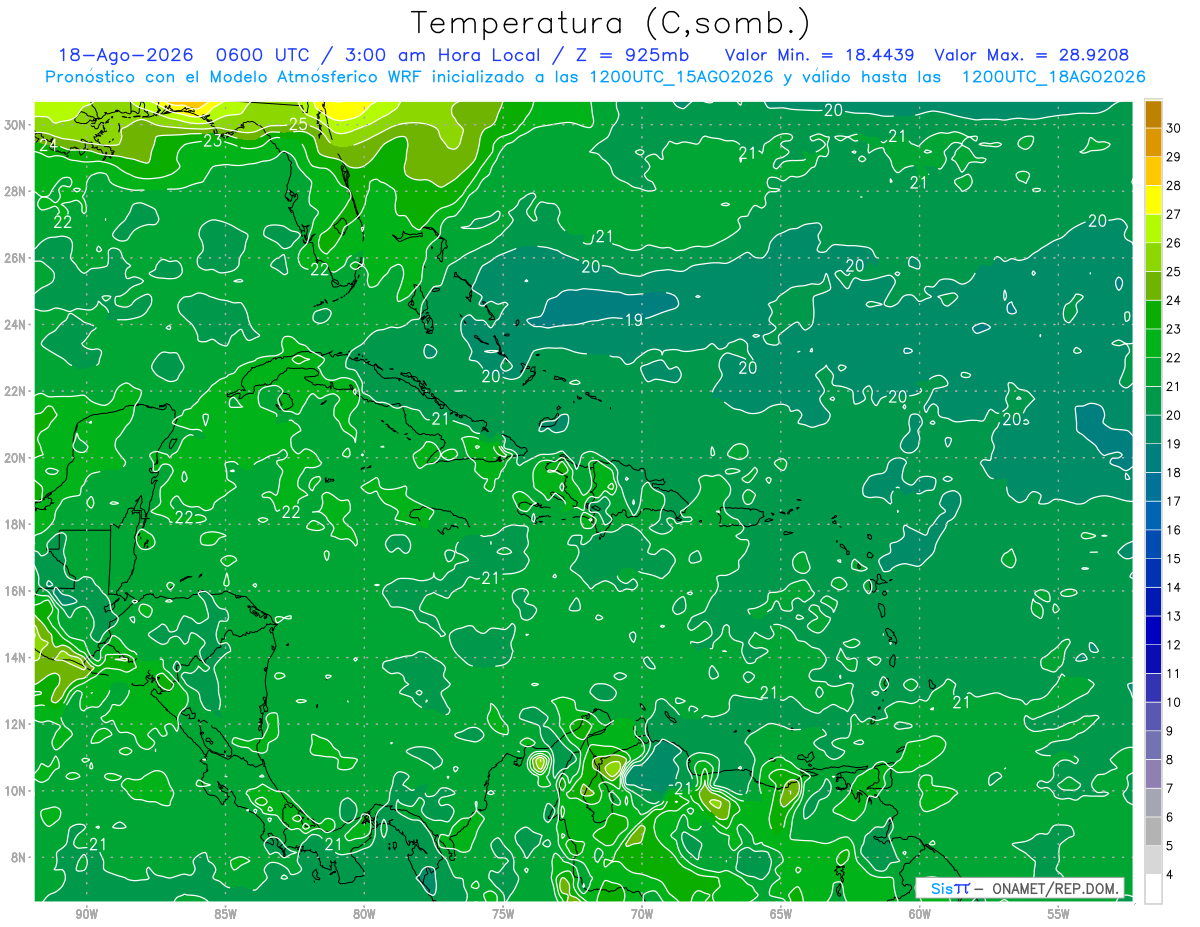Click the '18N' latitude axis label
The image size is (1200, 927).
[x=17, y=524]
